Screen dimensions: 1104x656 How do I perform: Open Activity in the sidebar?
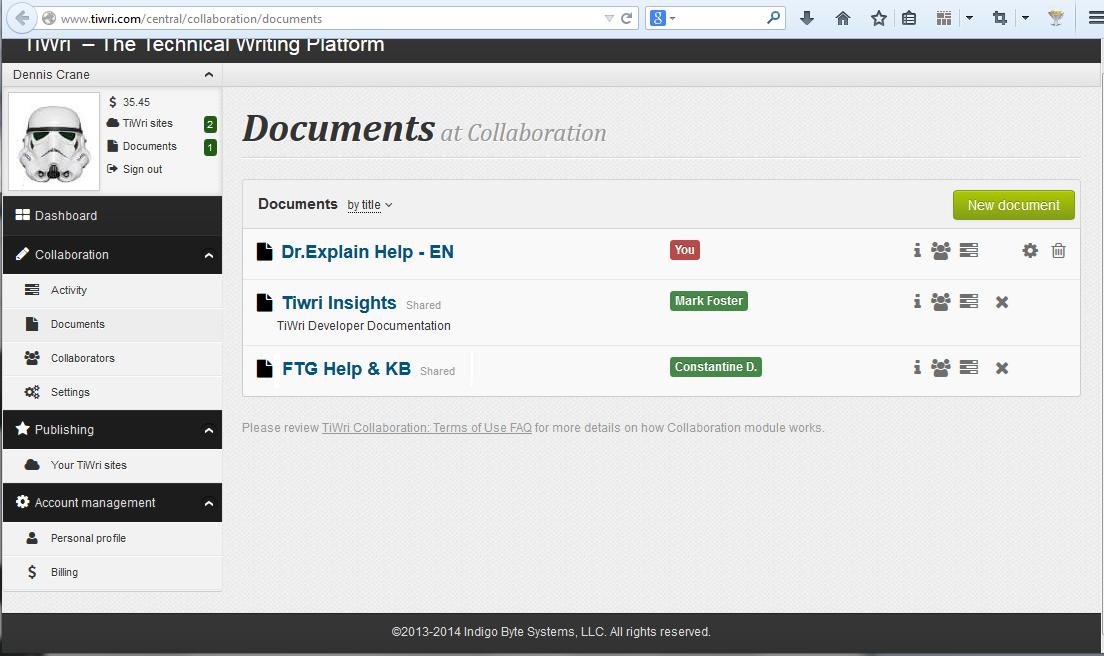tap(69, 290)
